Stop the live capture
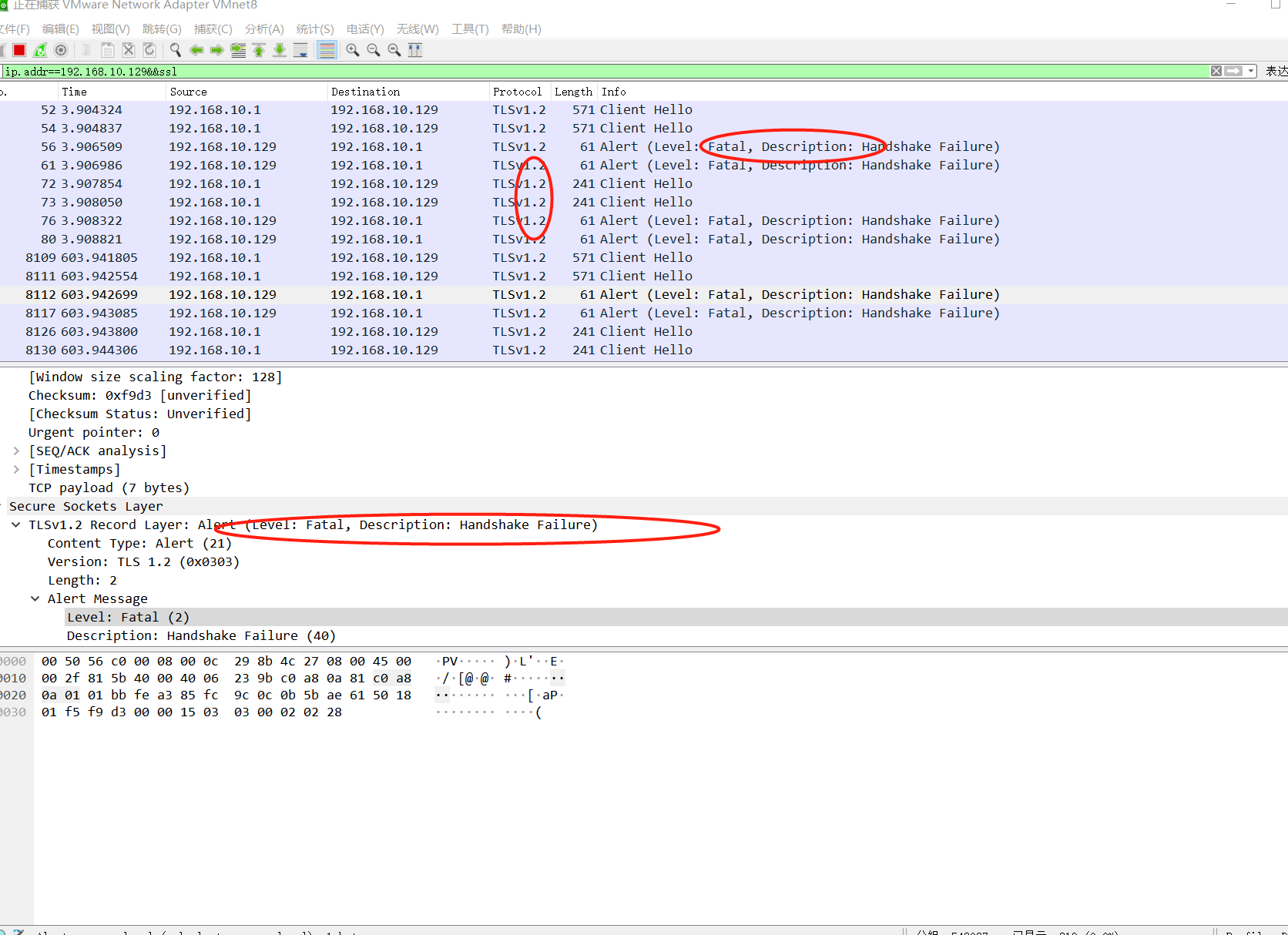 click(19, 50)
